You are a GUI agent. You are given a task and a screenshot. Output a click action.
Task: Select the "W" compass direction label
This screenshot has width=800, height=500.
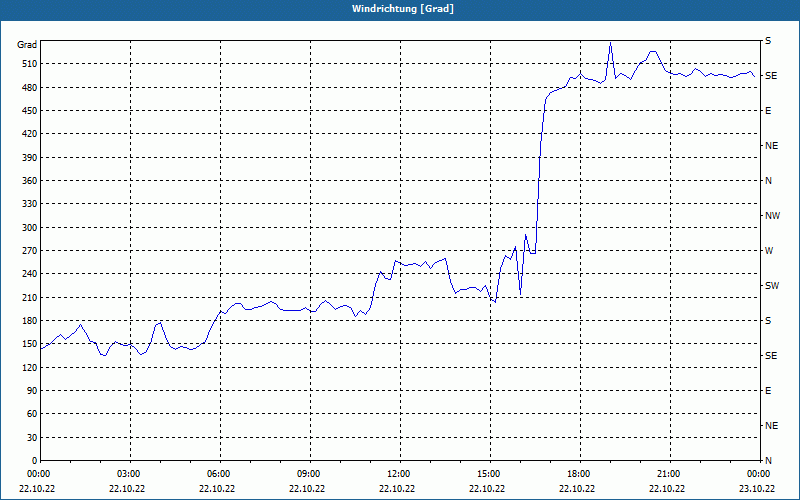tap(769, 251)
